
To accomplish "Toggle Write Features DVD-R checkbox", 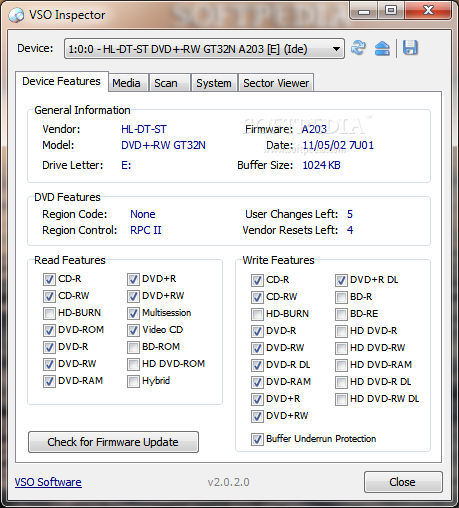I will [x=257, y=331].
